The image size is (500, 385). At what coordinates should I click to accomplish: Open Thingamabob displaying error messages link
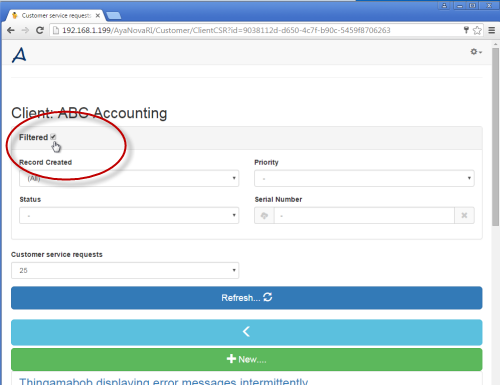[x=163, y=381]
